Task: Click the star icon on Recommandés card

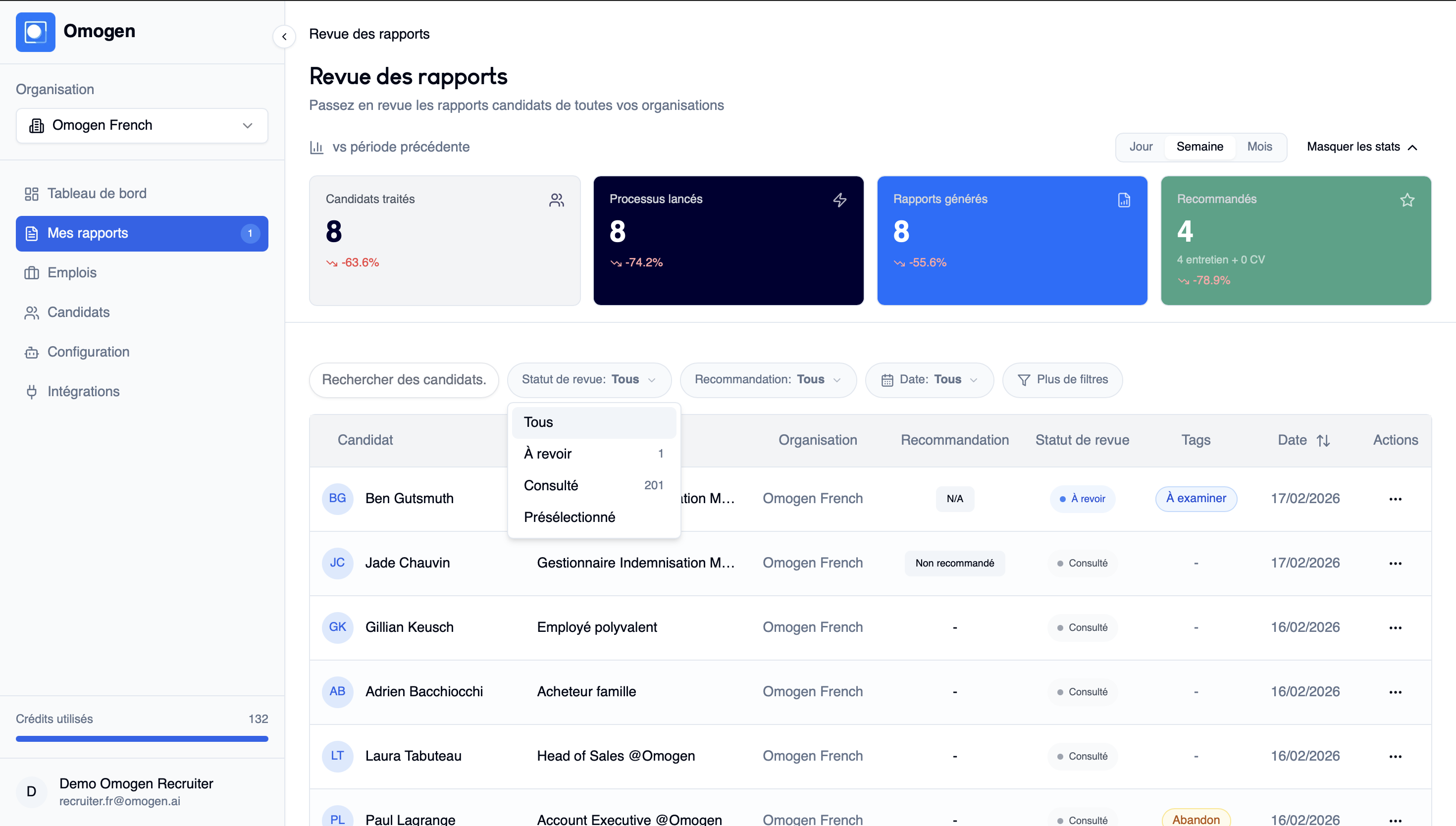Action: (x=1407, y=200)
